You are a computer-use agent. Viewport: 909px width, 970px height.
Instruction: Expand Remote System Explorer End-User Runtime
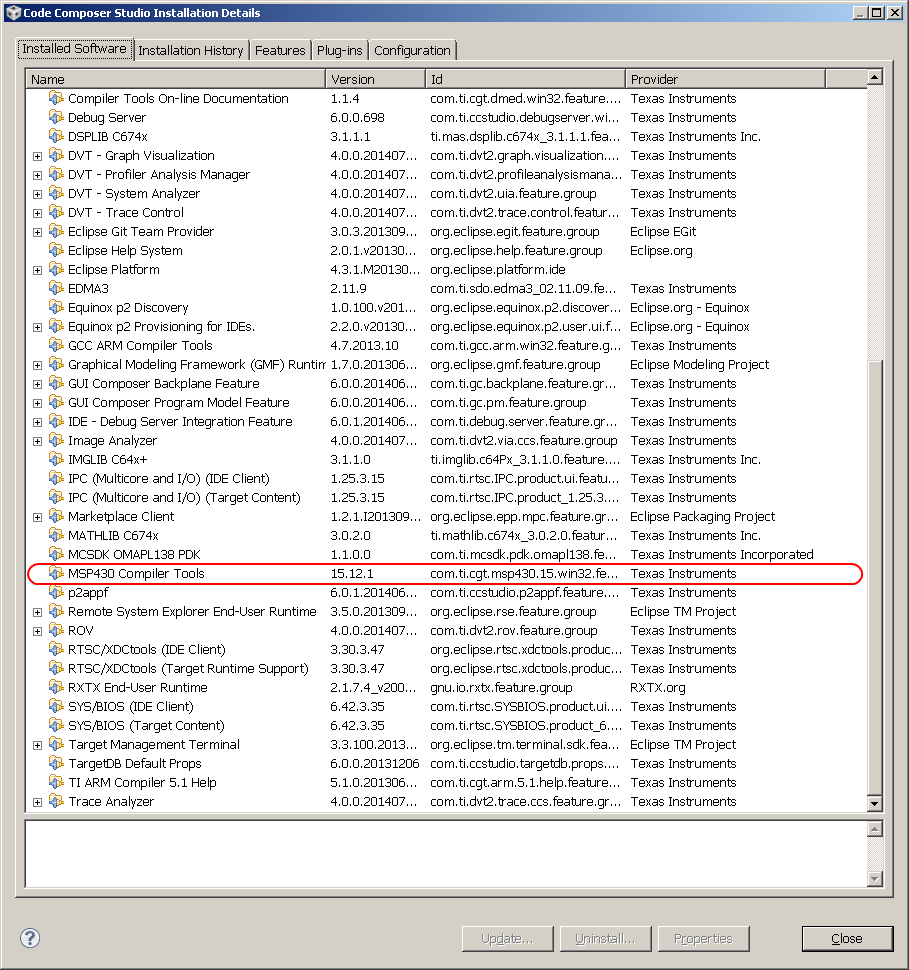click(37, 612)
